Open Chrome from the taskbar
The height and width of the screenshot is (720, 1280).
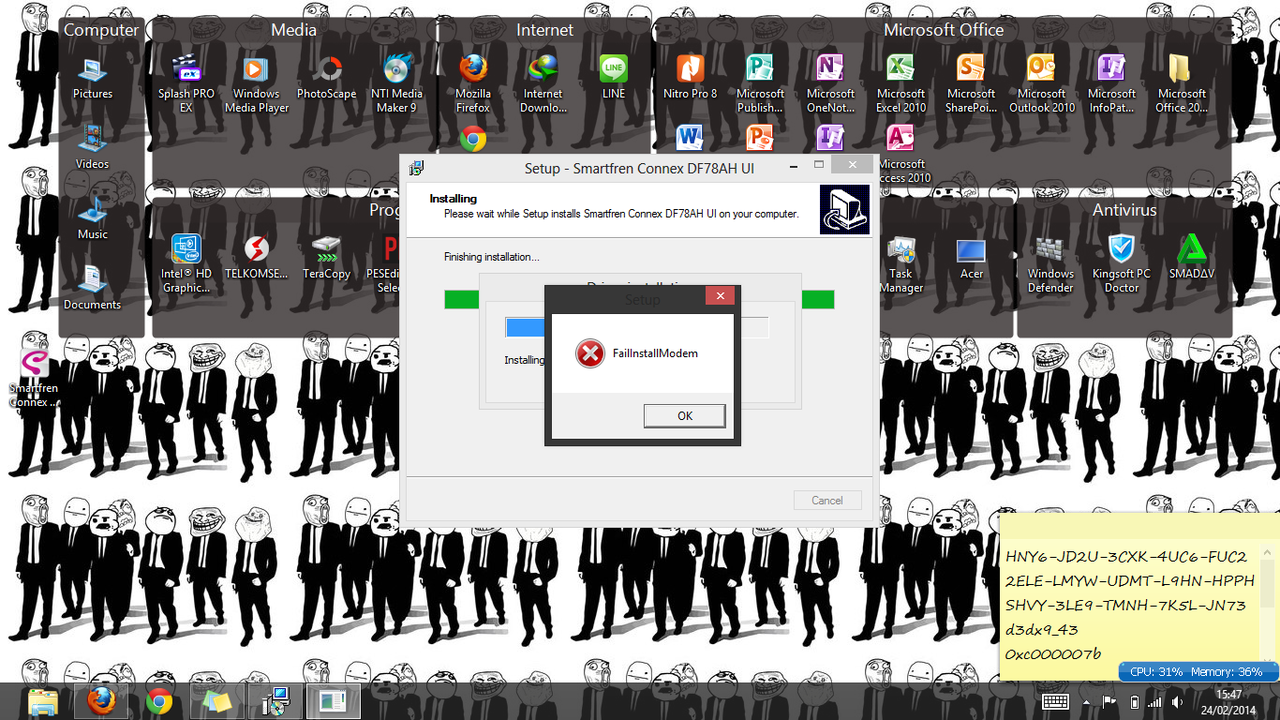(x=159, y=702)
